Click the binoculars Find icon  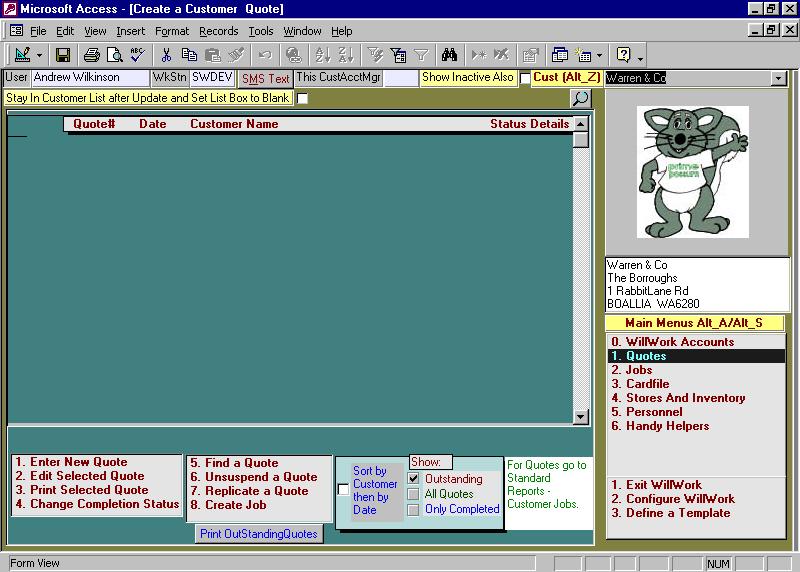point(450,55)
